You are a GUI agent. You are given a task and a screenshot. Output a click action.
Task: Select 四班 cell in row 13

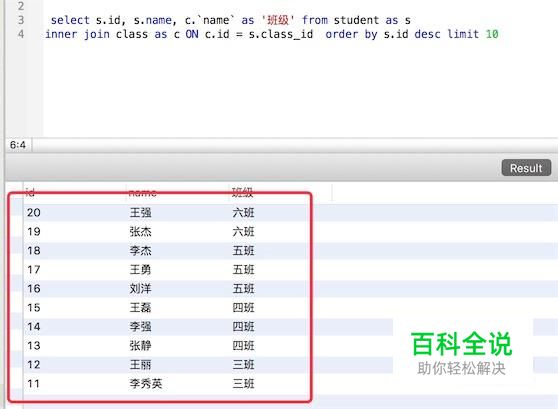pyautogui.click(x=243, y=345)
